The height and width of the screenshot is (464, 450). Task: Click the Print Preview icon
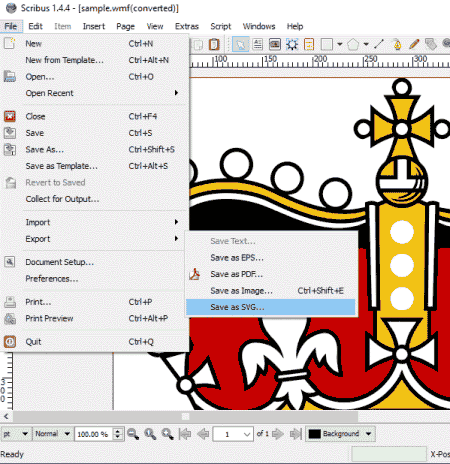pyautogui.click(x=10, y=319)
